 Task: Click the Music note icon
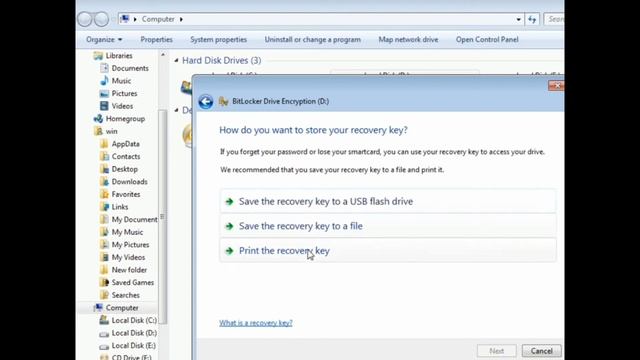coord(104,81)
